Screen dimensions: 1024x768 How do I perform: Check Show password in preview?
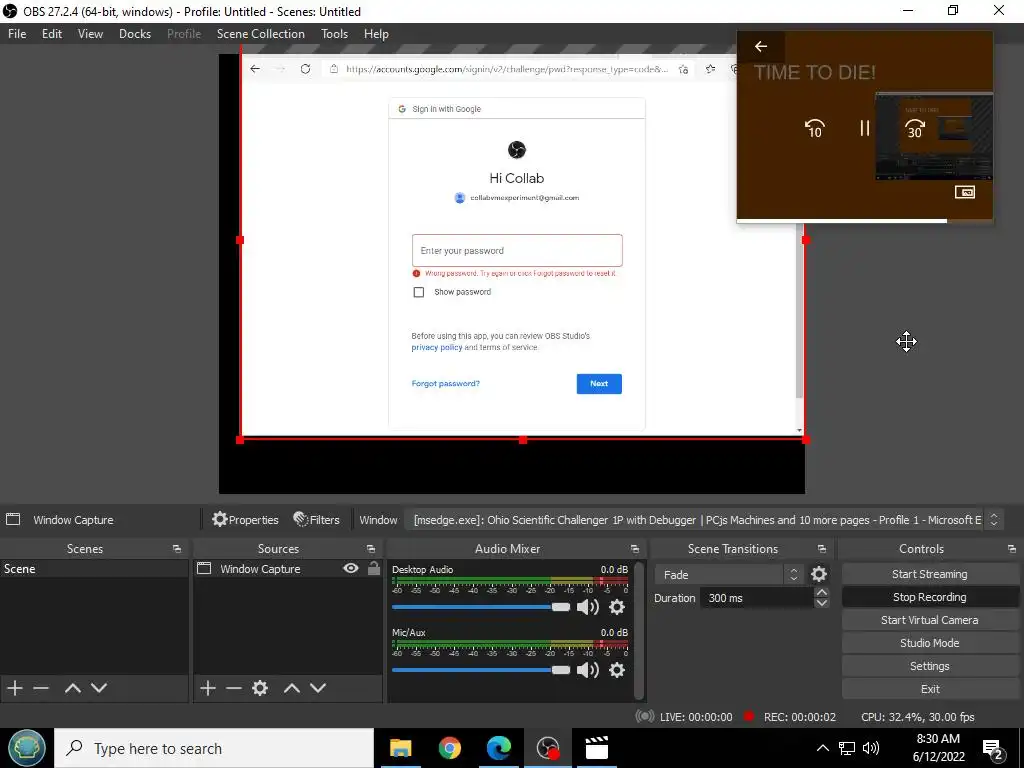pyautogui.click(x=419, y=292)
